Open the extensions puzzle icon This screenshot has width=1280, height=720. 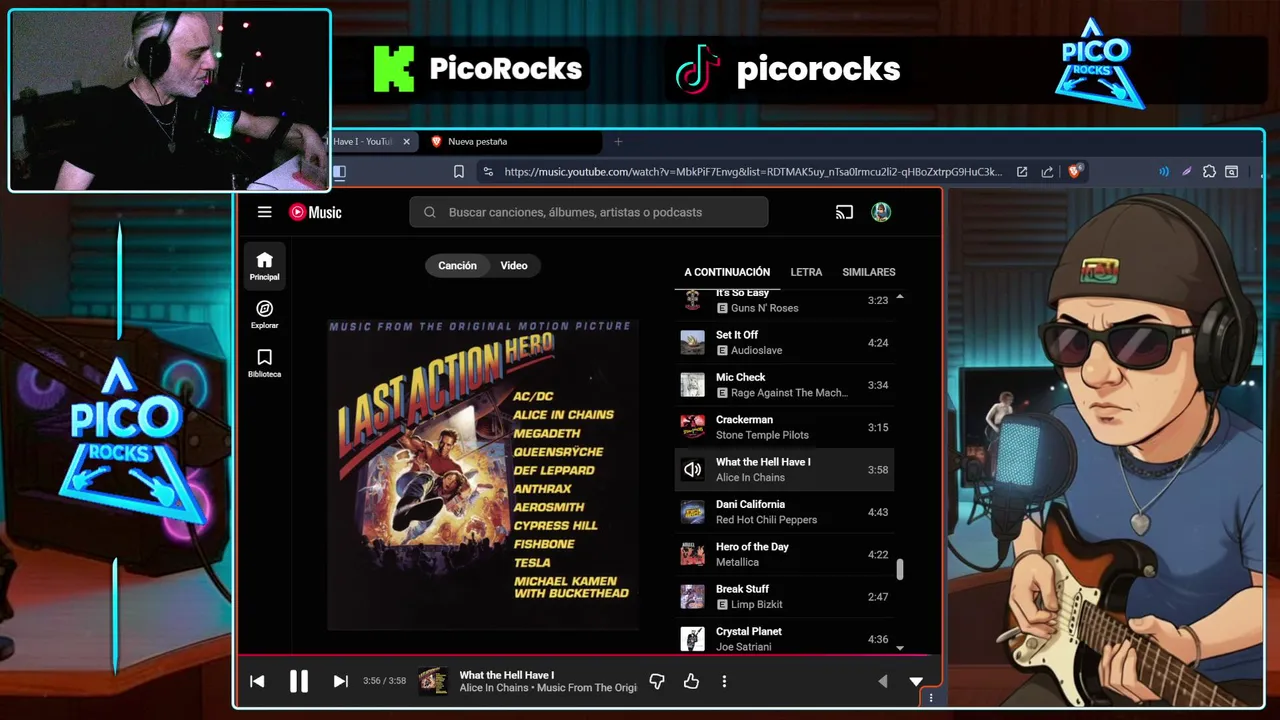1210,172
